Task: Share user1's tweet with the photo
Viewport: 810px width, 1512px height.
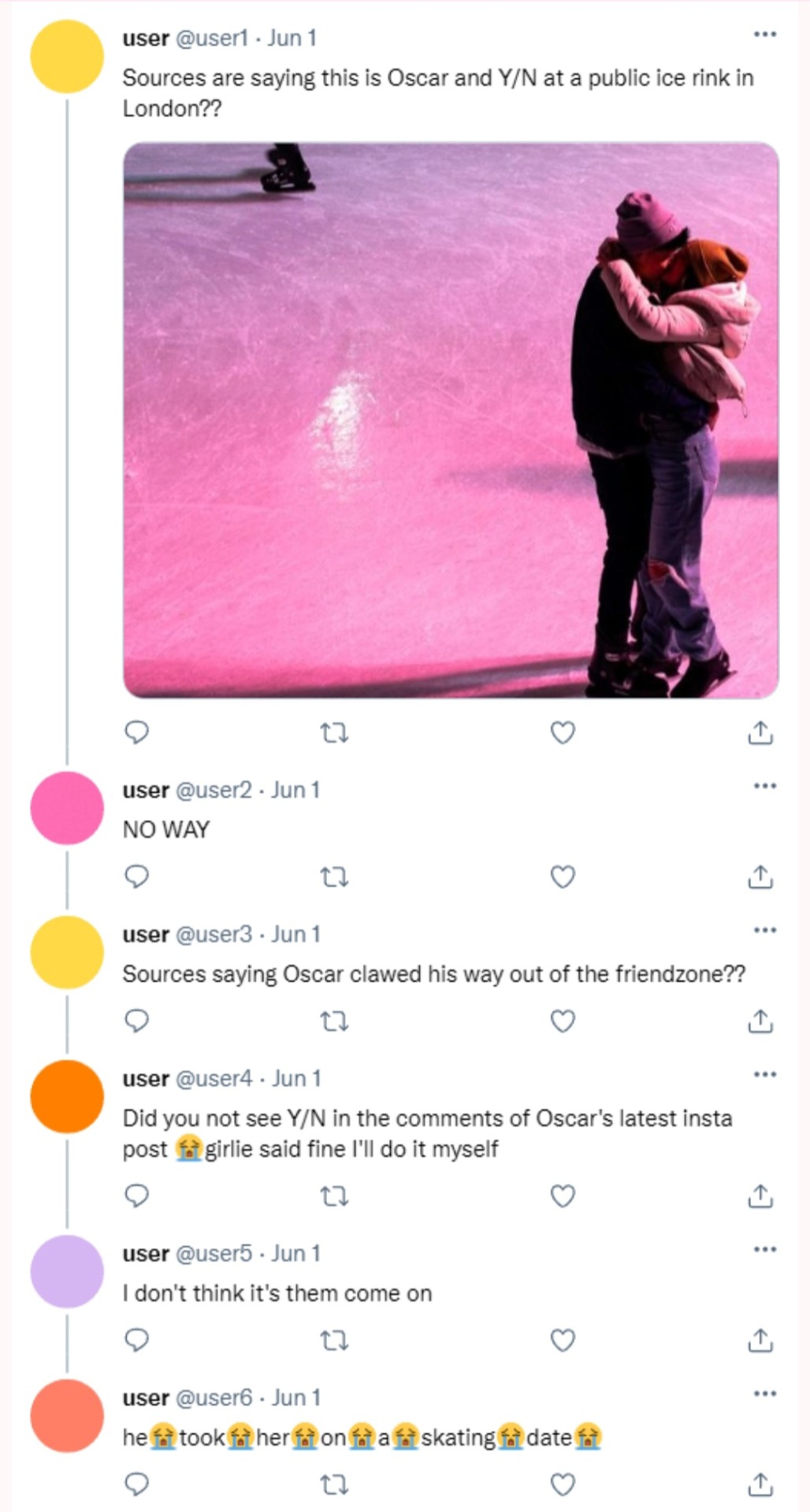Action: pos(760,733)
